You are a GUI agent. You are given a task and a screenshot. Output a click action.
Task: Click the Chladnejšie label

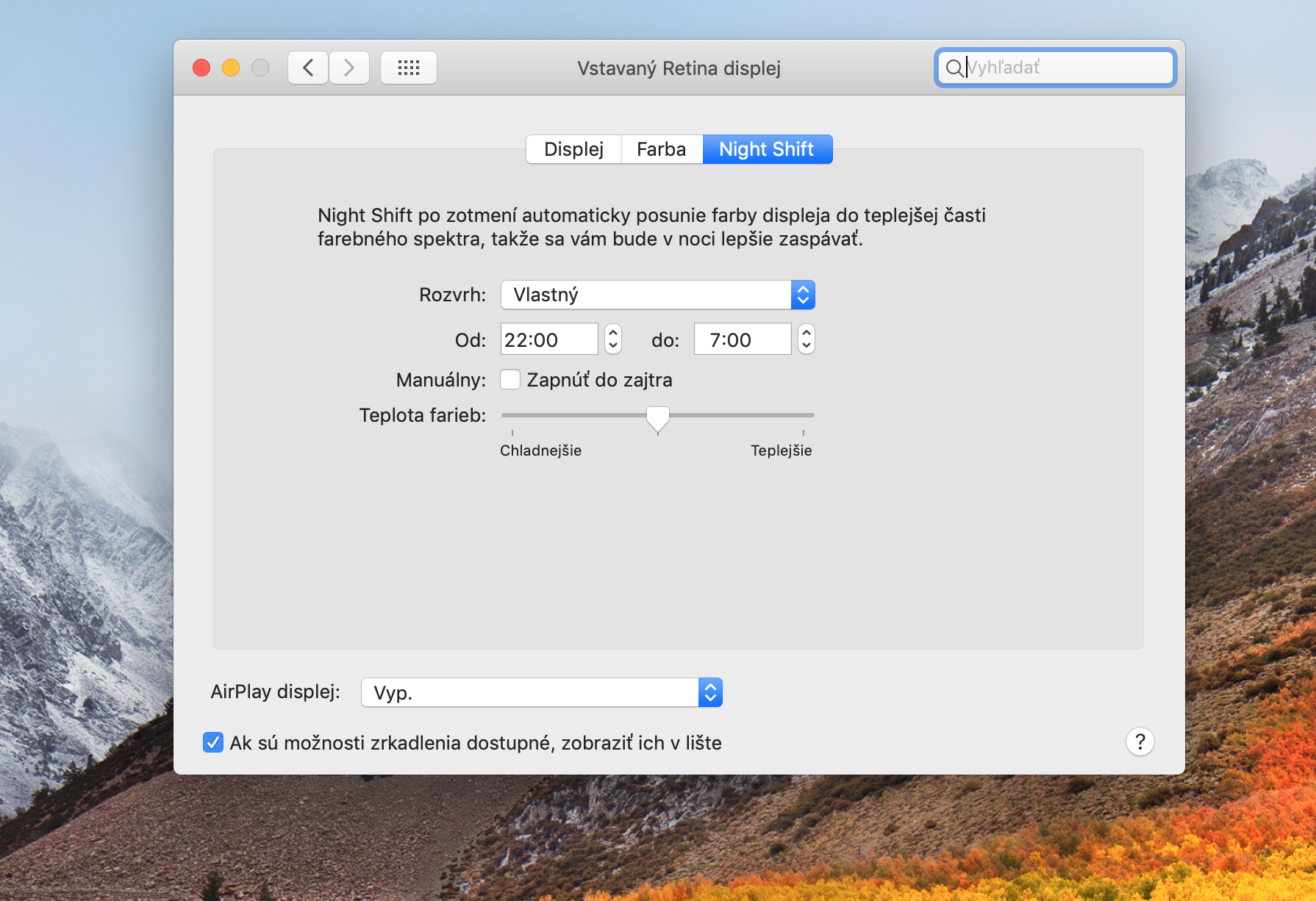[540, 450]
